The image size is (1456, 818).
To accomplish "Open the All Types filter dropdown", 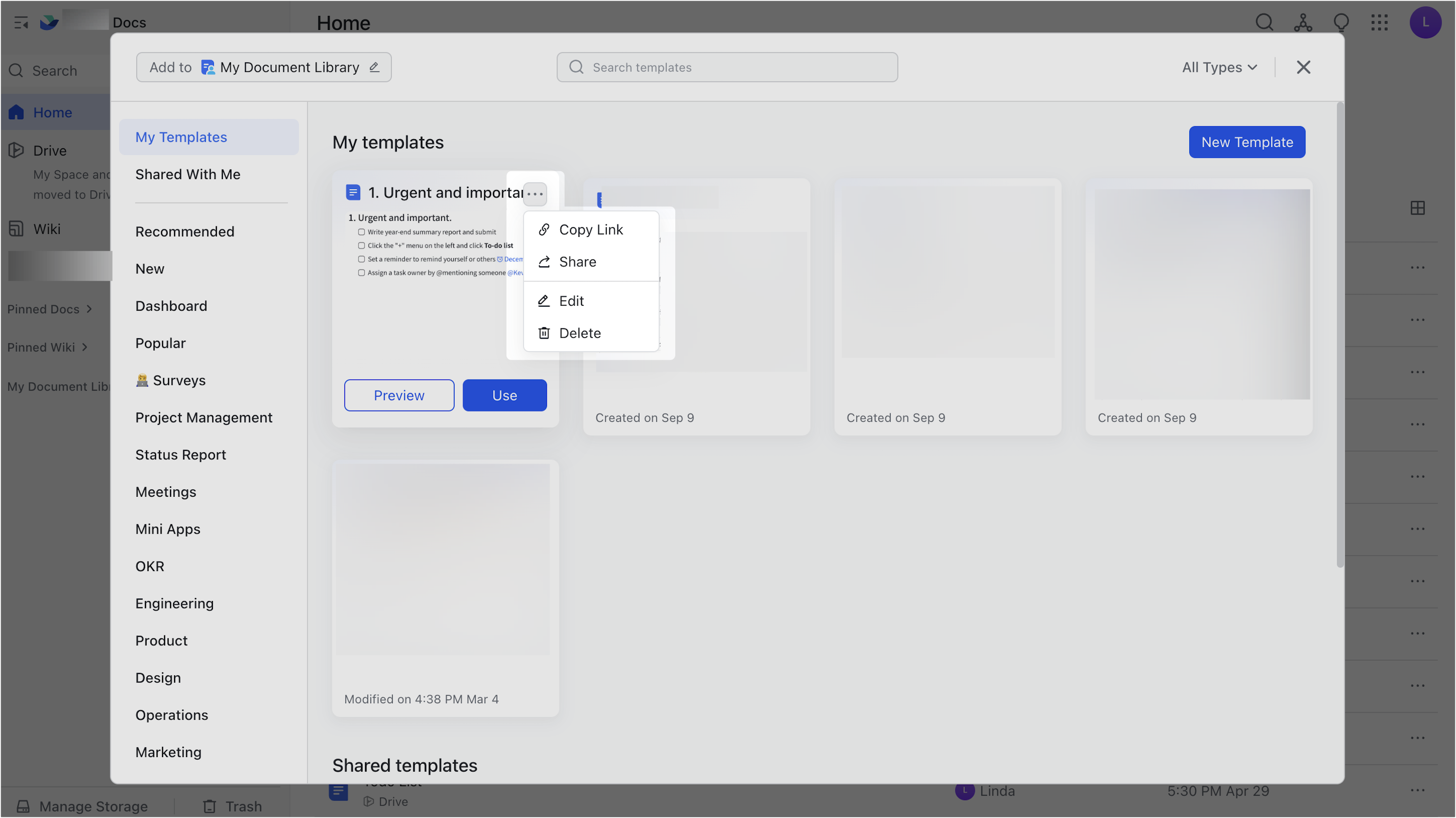I will point(1220,67).
